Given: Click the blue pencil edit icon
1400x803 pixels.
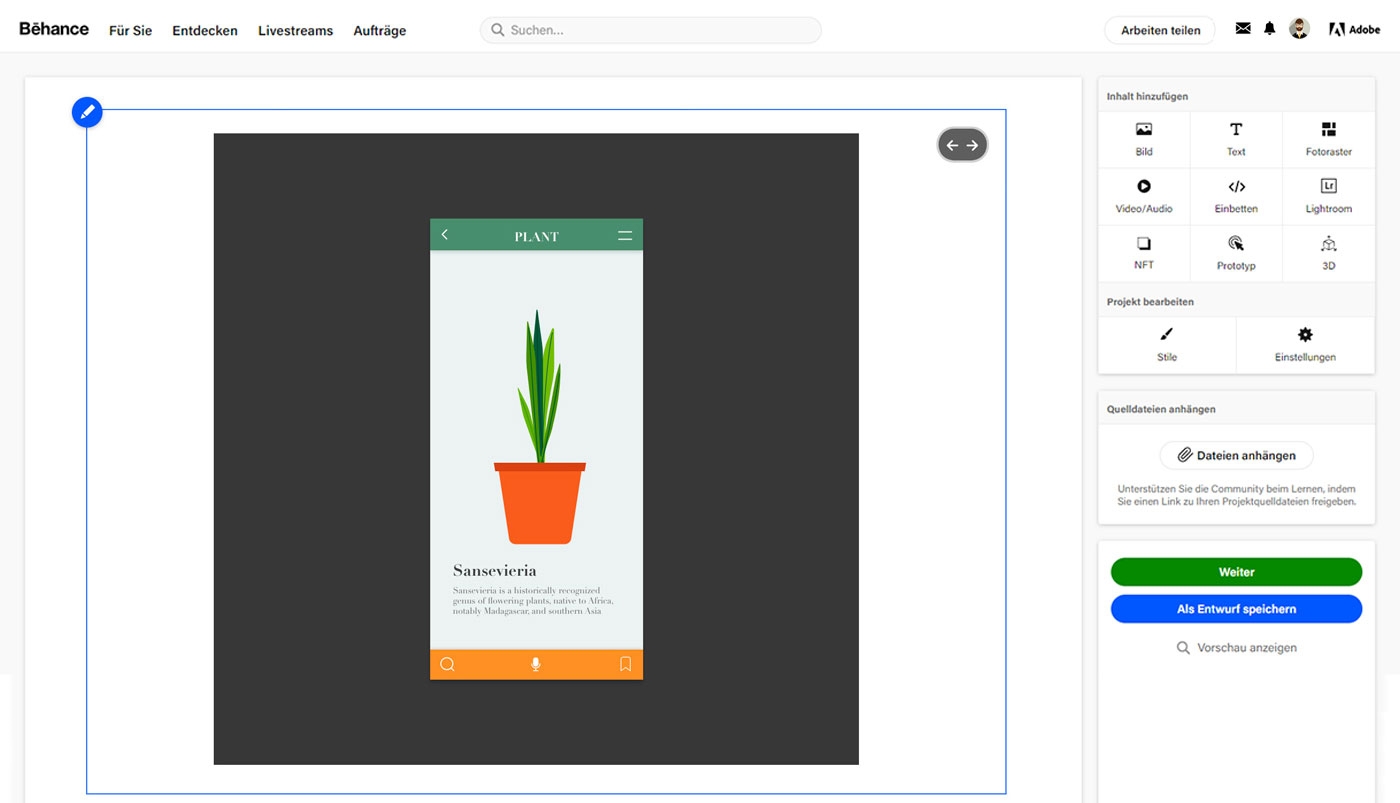Looking at the screenshot, I should tap(87, 112).
